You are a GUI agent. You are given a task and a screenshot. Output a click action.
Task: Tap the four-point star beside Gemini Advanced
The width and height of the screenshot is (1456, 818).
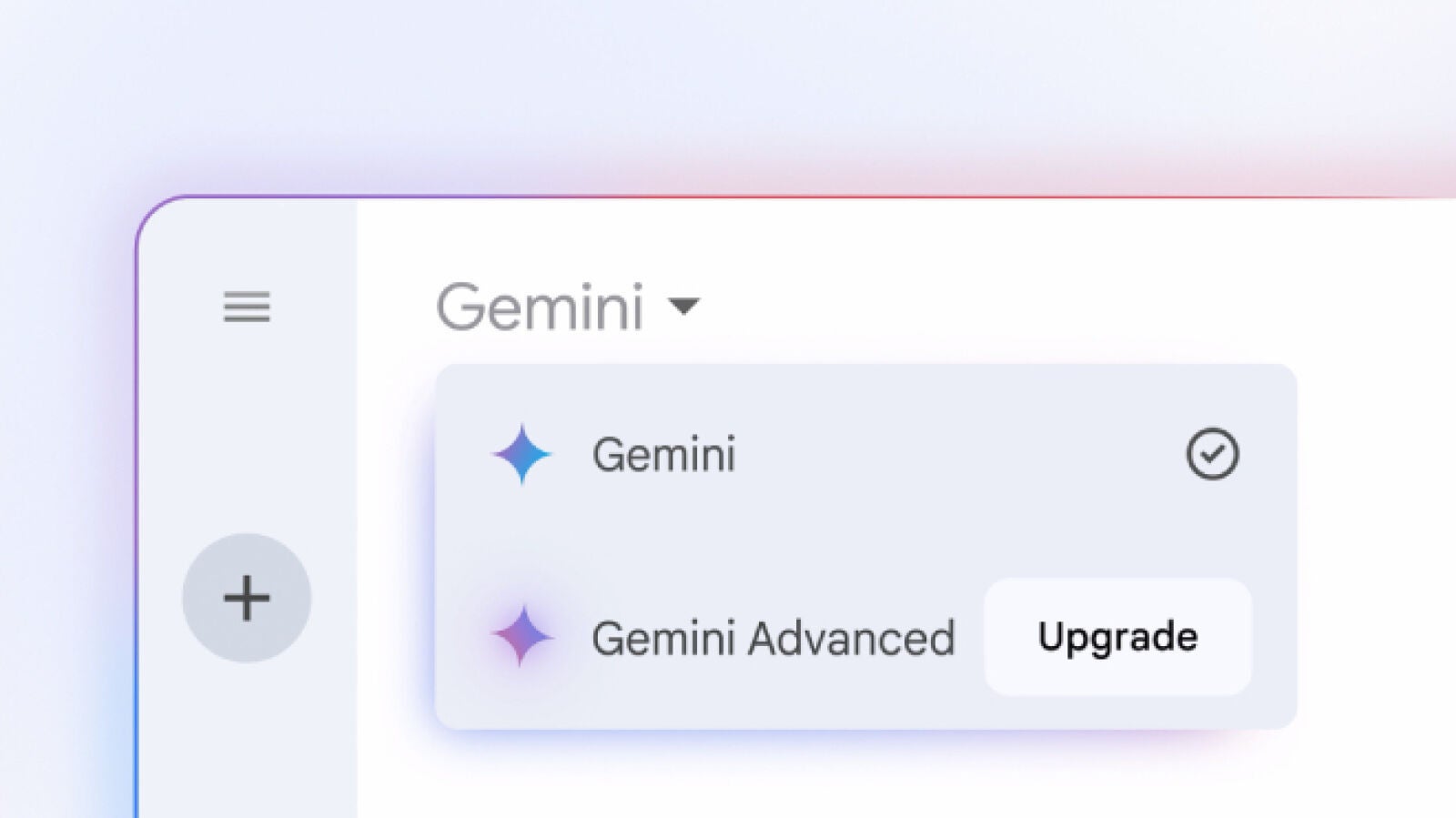[x=522, y=636]
